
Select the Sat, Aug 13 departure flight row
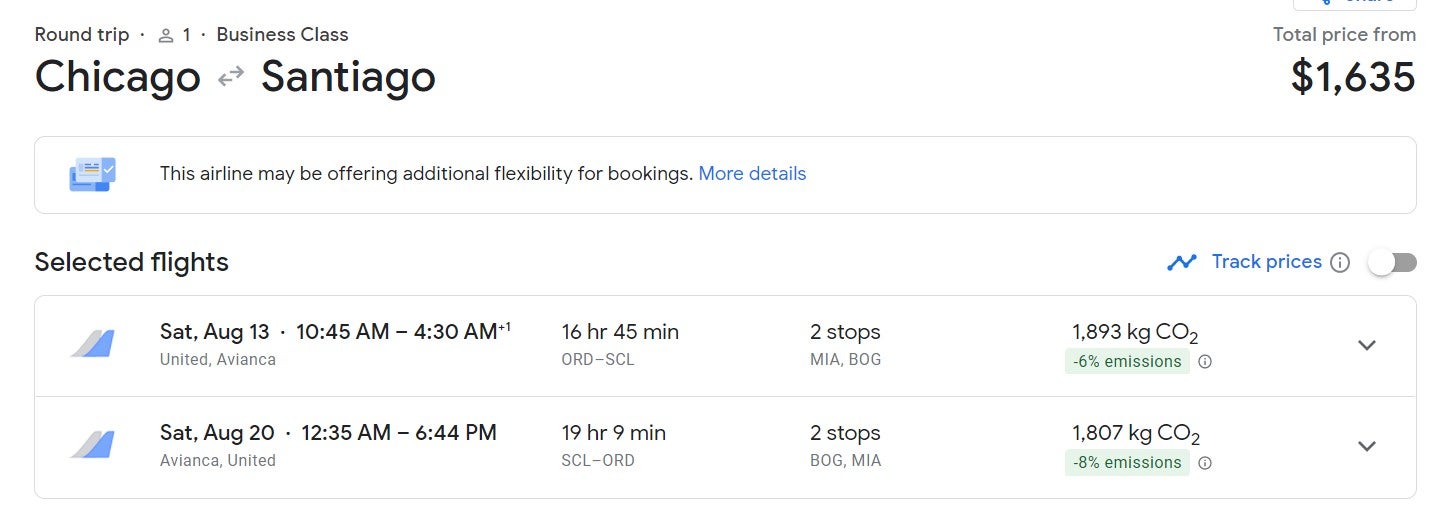click(x=725, y=346)
